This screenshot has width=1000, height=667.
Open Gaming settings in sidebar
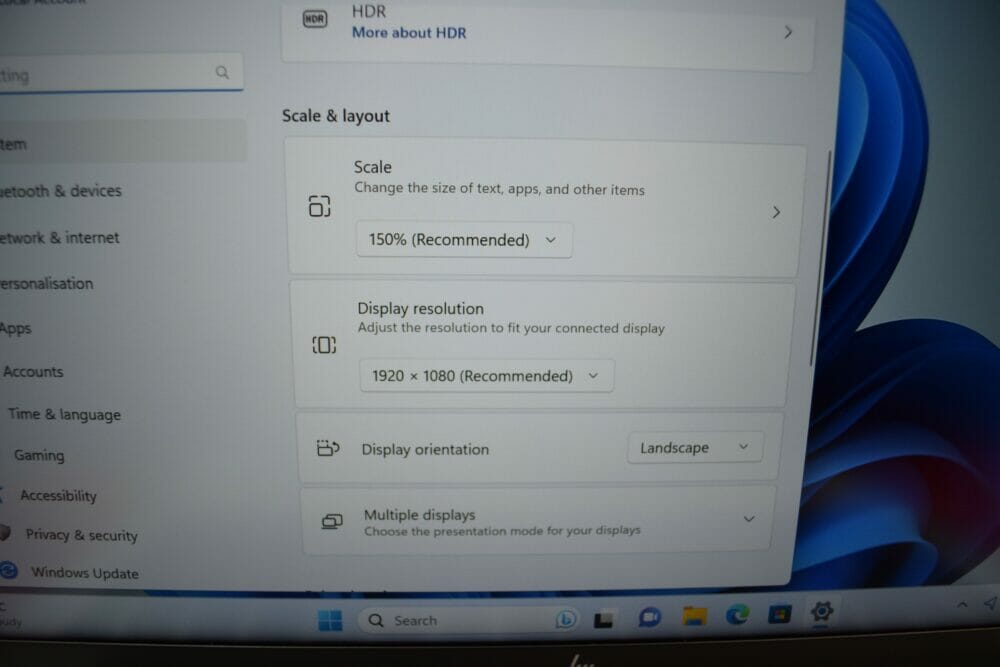coord(39,455)
